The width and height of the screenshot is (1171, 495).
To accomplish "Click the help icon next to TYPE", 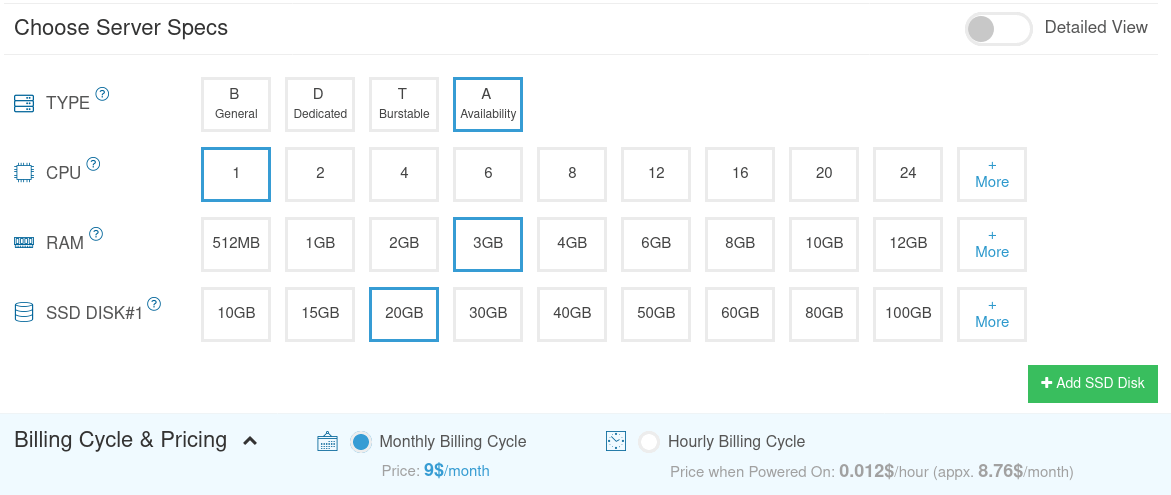I will click(x=102, y=95).
